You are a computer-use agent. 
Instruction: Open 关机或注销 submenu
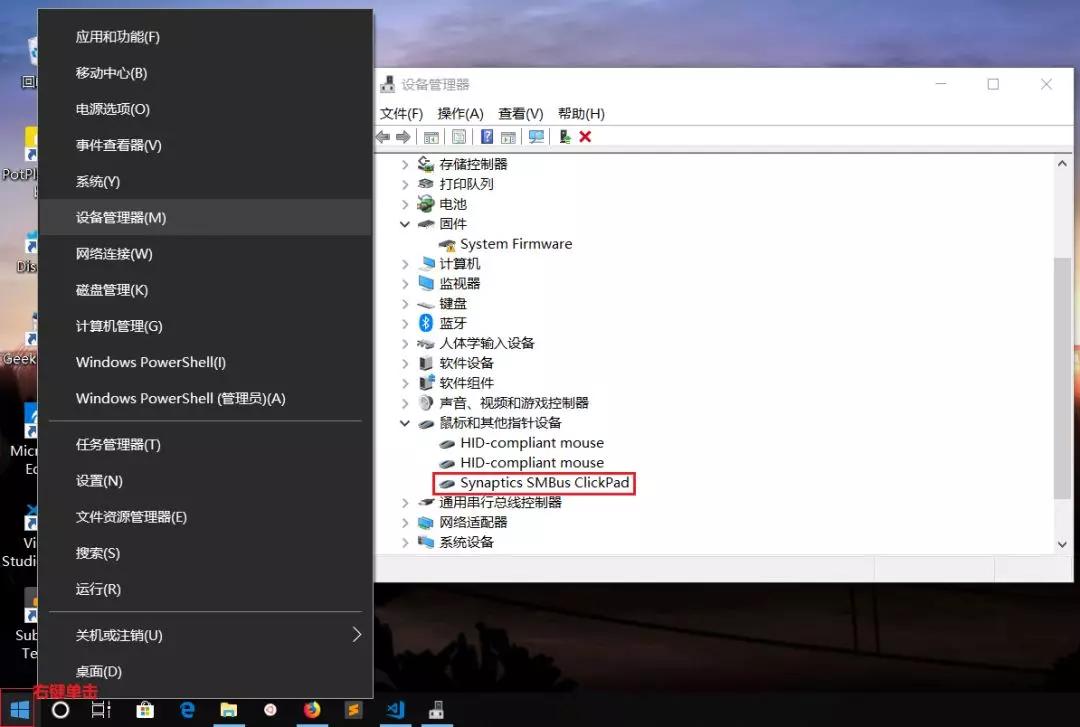pyautogui.click(x=120, y=634)
